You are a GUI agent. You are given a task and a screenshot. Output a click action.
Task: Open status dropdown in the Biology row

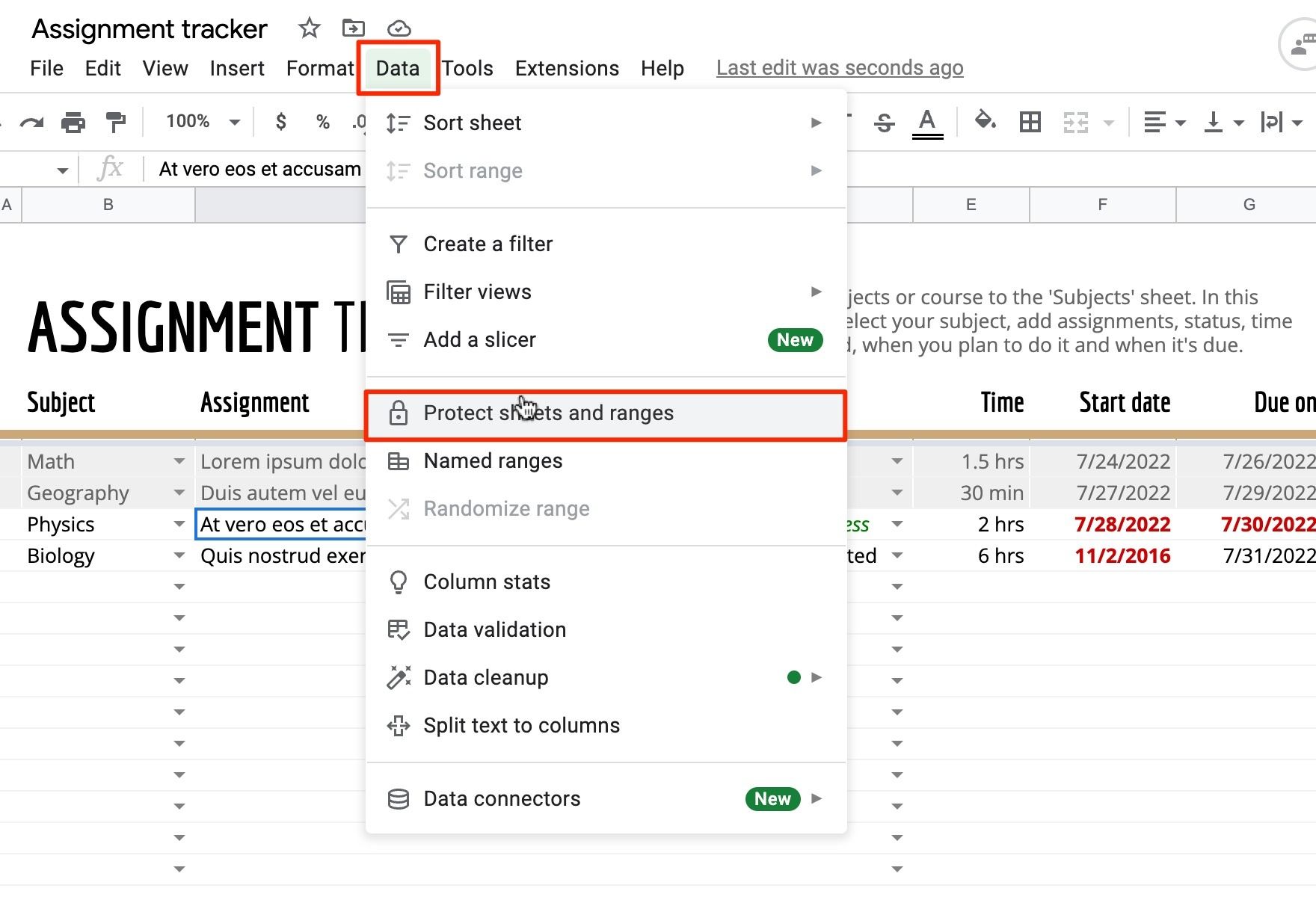(x=897, y=555)
